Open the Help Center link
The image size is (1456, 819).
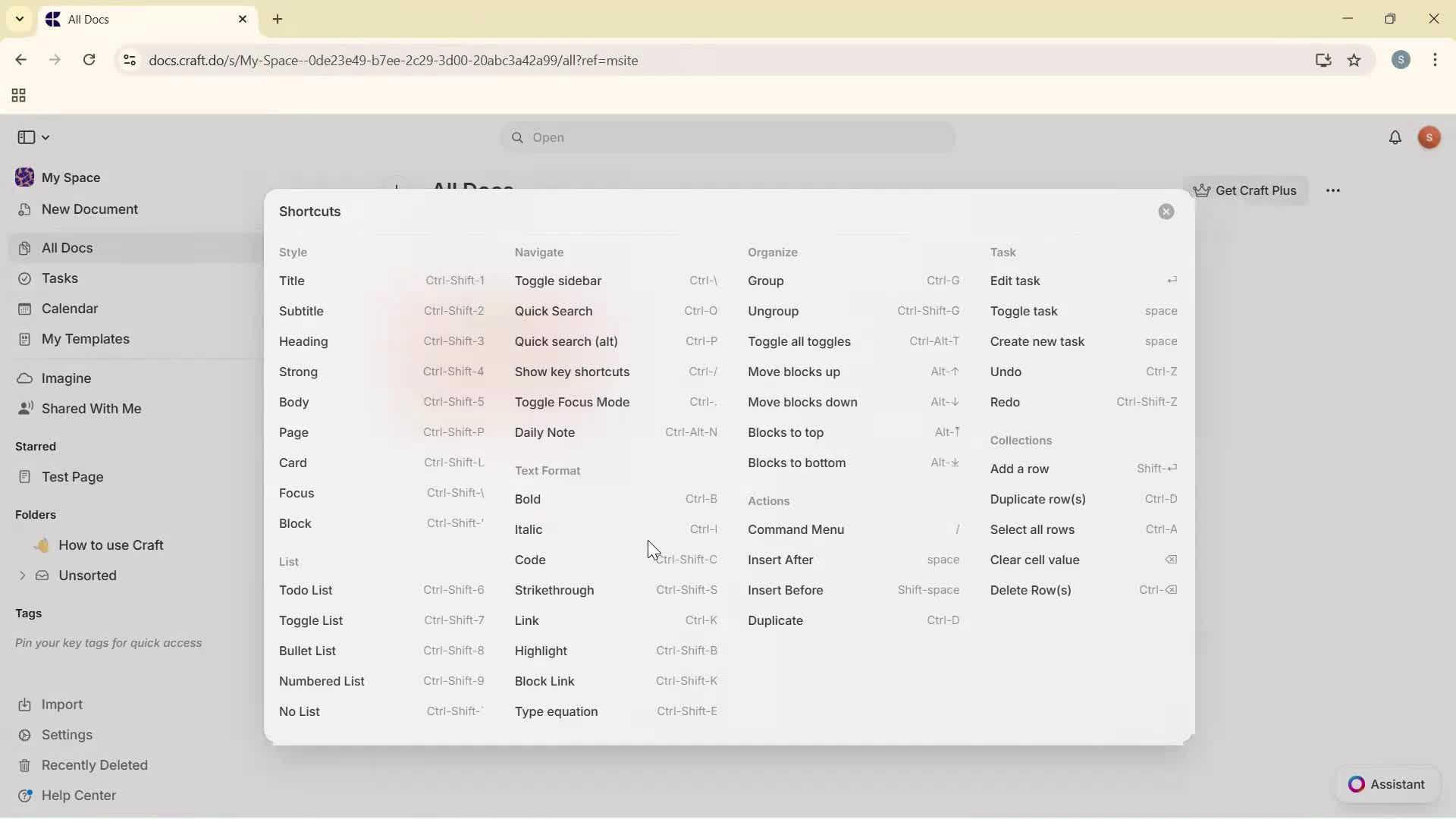coord(78,795)
